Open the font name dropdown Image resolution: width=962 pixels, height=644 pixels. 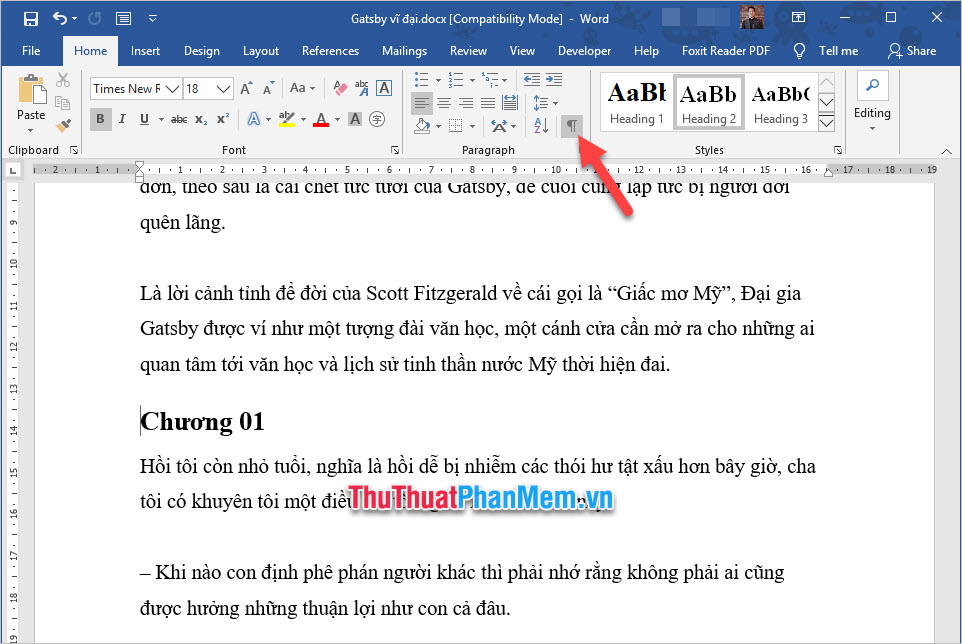click(174, 88)
